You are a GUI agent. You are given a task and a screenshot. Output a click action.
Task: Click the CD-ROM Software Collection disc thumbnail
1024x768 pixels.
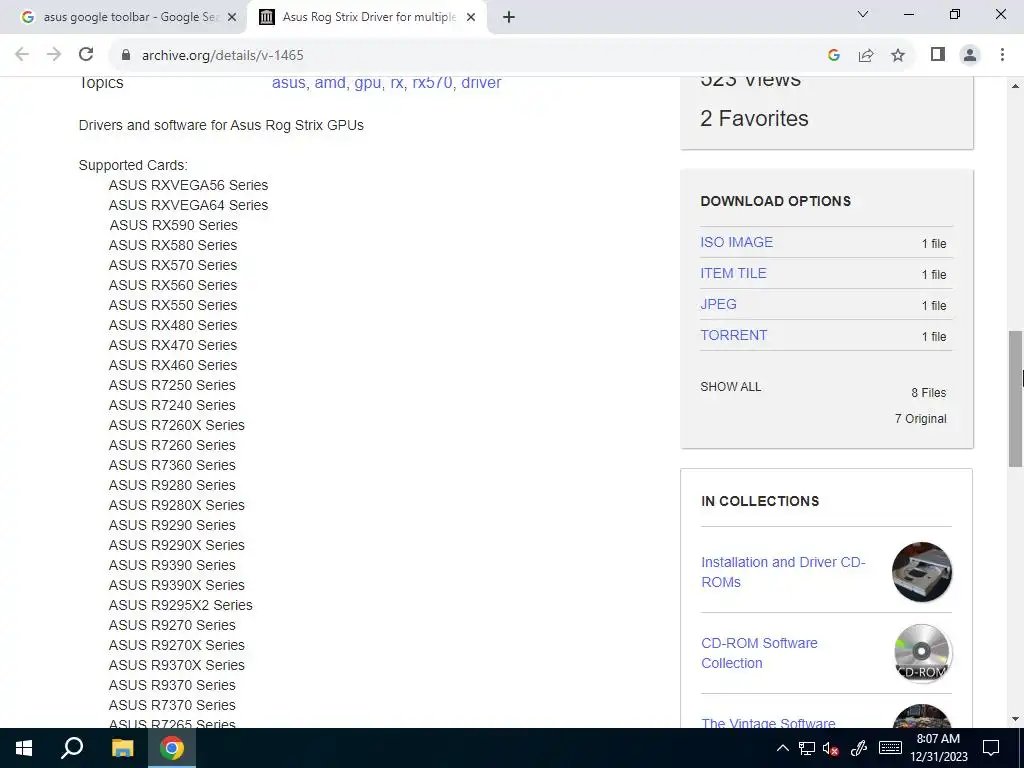tap(922, 653)
